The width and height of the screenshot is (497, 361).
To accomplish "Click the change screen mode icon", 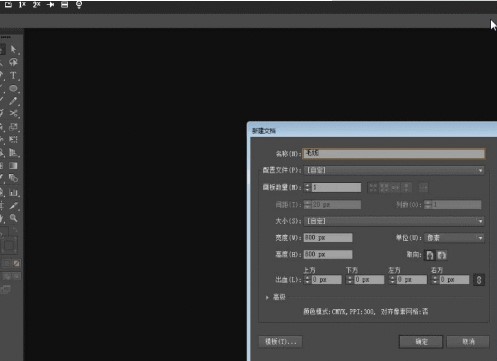I will pos(6,289).
